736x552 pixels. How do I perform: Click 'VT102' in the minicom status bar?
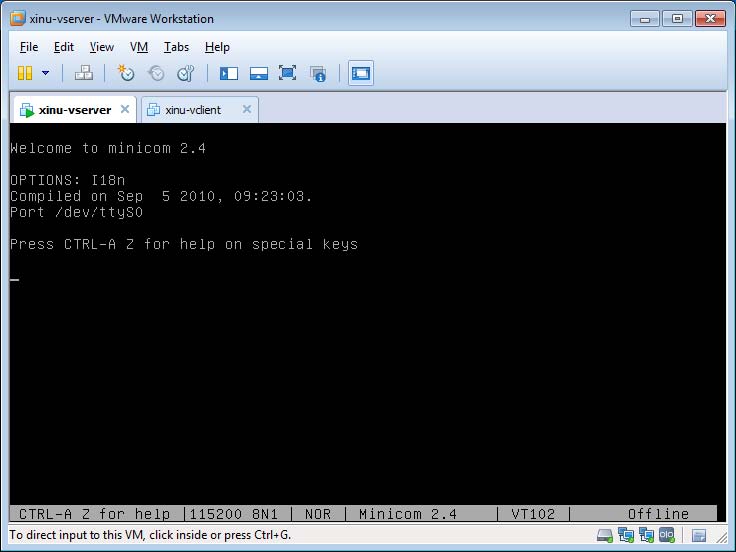(x=533, y=514)
